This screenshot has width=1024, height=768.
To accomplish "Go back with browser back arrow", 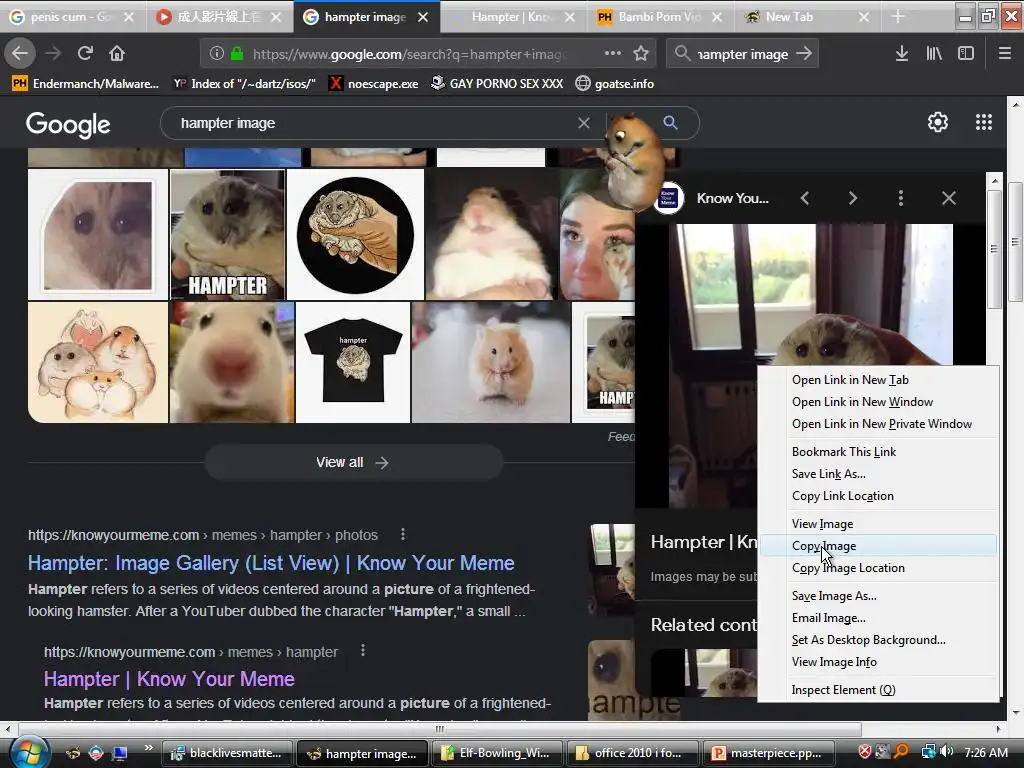I will [x=20, y=53].
